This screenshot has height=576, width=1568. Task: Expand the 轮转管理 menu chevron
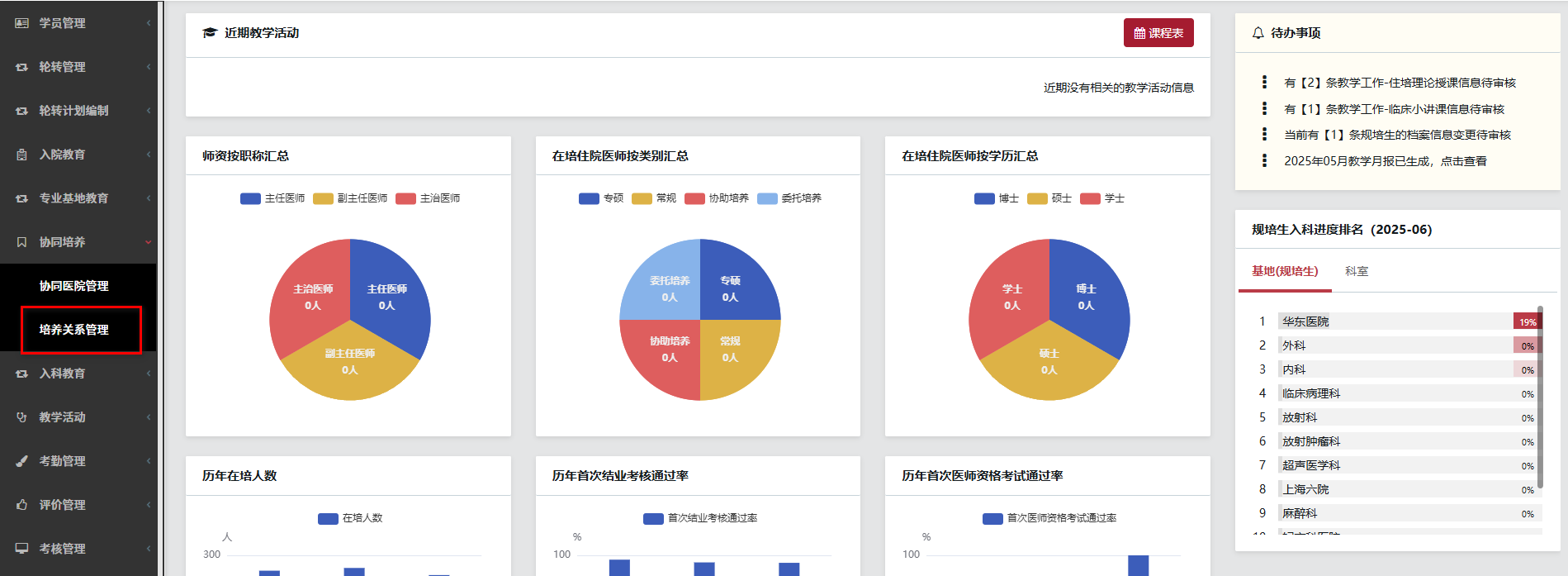click(149, 67)
